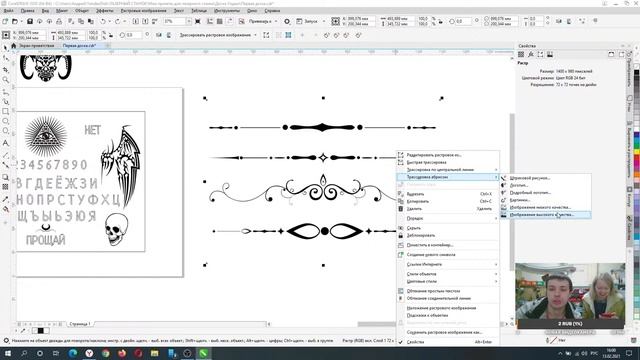Open the Растровые изображения menu
Image resolution: width=640 pixels, height=360 pixels.
point(143,11)
